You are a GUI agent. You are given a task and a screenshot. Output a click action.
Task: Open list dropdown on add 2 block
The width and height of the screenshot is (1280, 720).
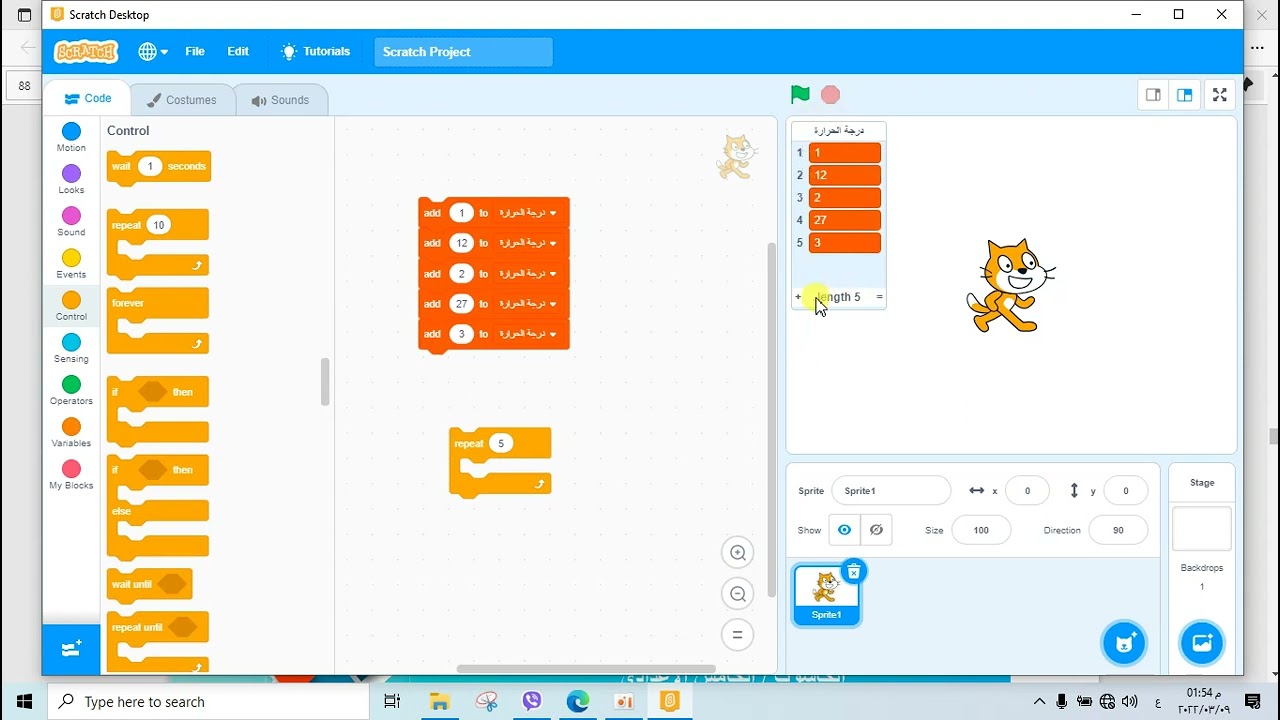527,273
